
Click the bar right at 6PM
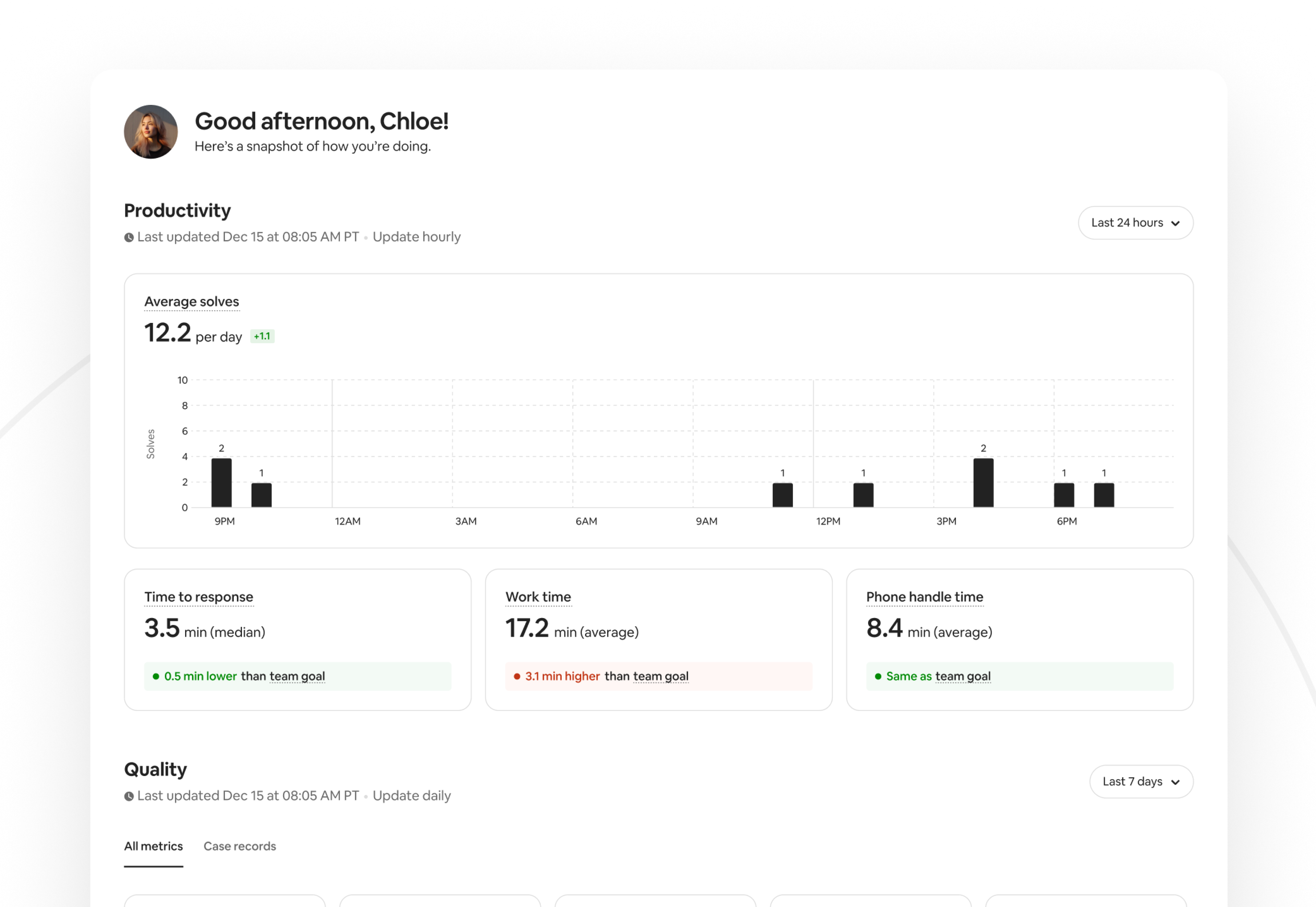tap(1064, 495)
